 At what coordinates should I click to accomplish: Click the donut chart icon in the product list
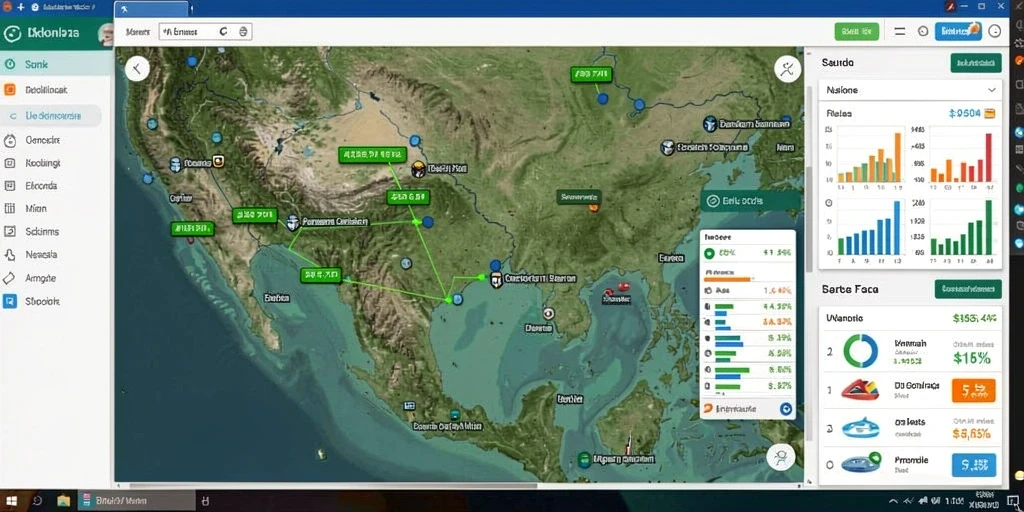pyautogui.click(x=861, y=351)
